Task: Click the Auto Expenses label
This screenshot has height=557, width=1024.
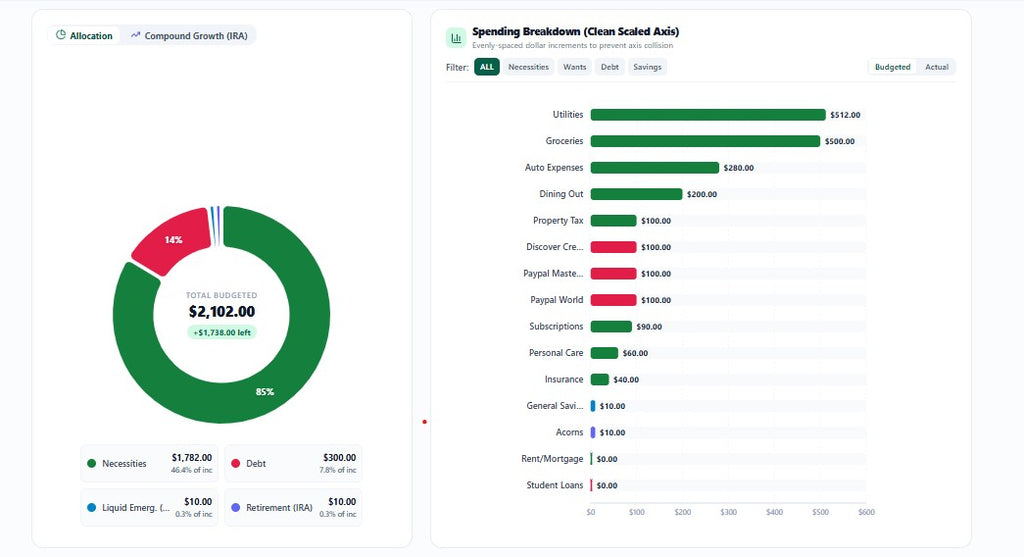Action: 554,167
